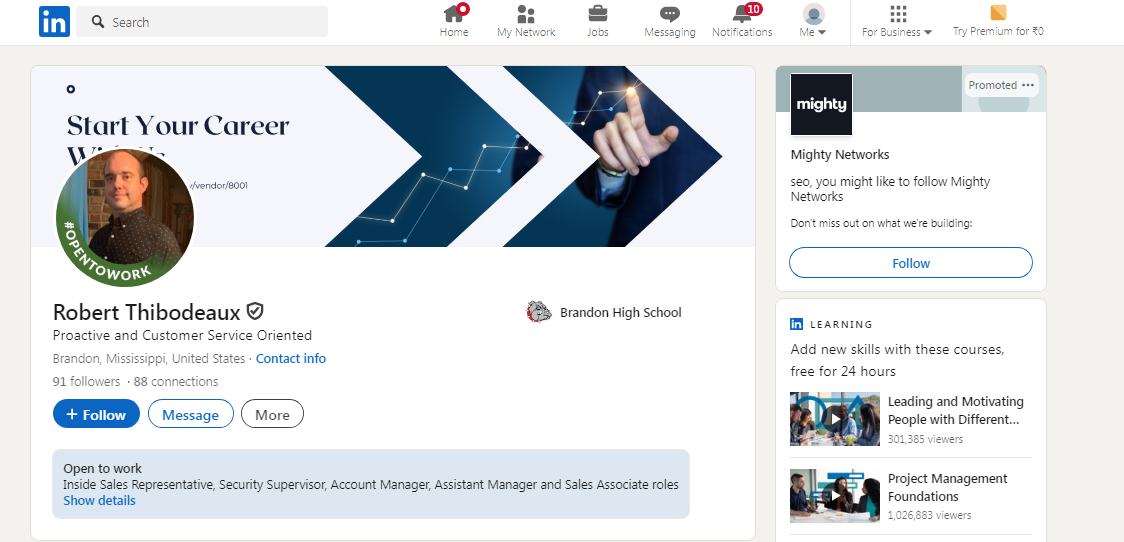Click the Try Premium gold icon
Viewport: 1124px width, 542px height.
point(998,13)
